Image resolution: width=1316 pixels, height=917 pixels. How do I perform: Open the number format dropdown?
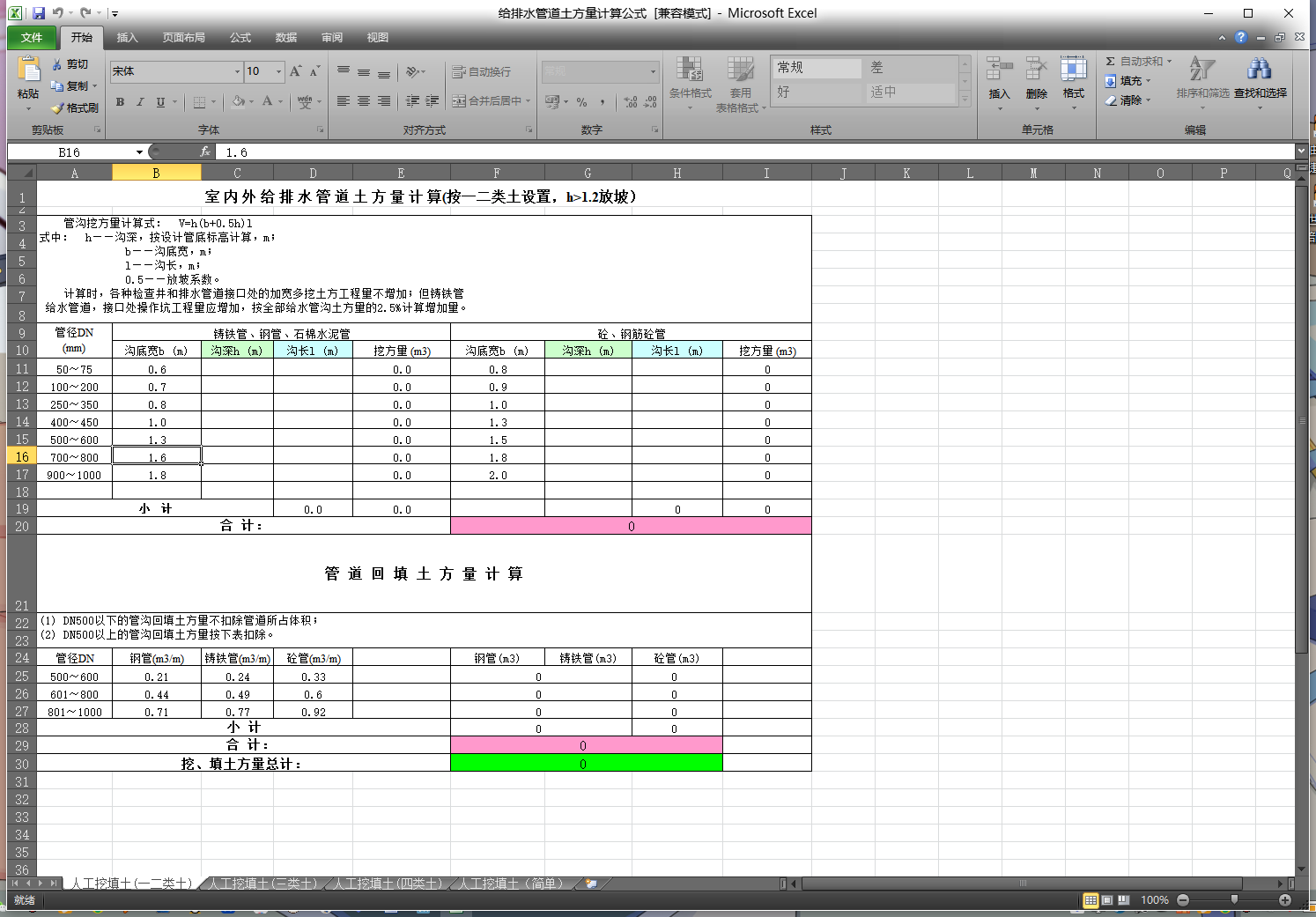653,71
